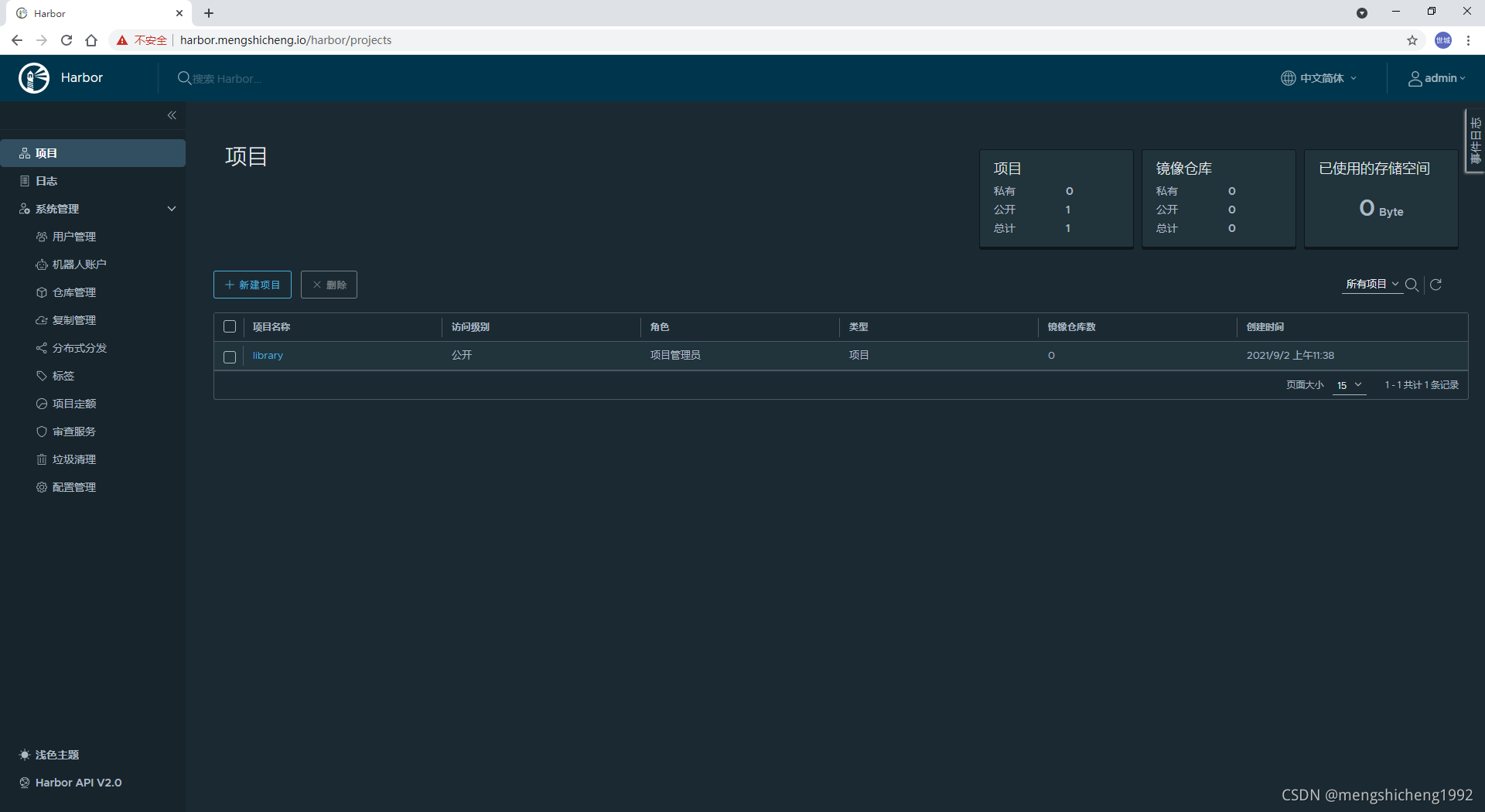The image size is (1485, 812).
Task: Go to 用户管理 in sidebar
Action: point(74,237)
